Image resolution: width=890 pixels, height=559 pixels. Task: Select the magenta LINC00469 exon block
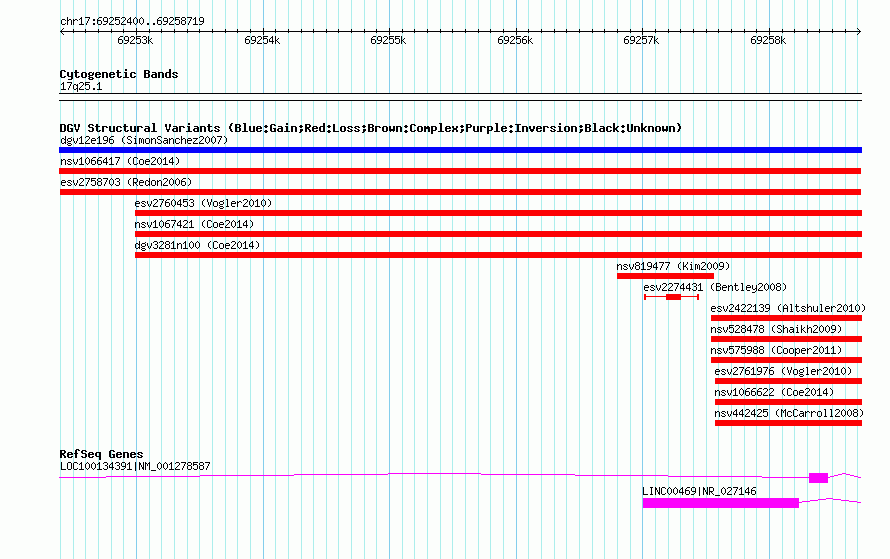pyautogui.click(x=721, y=503)
